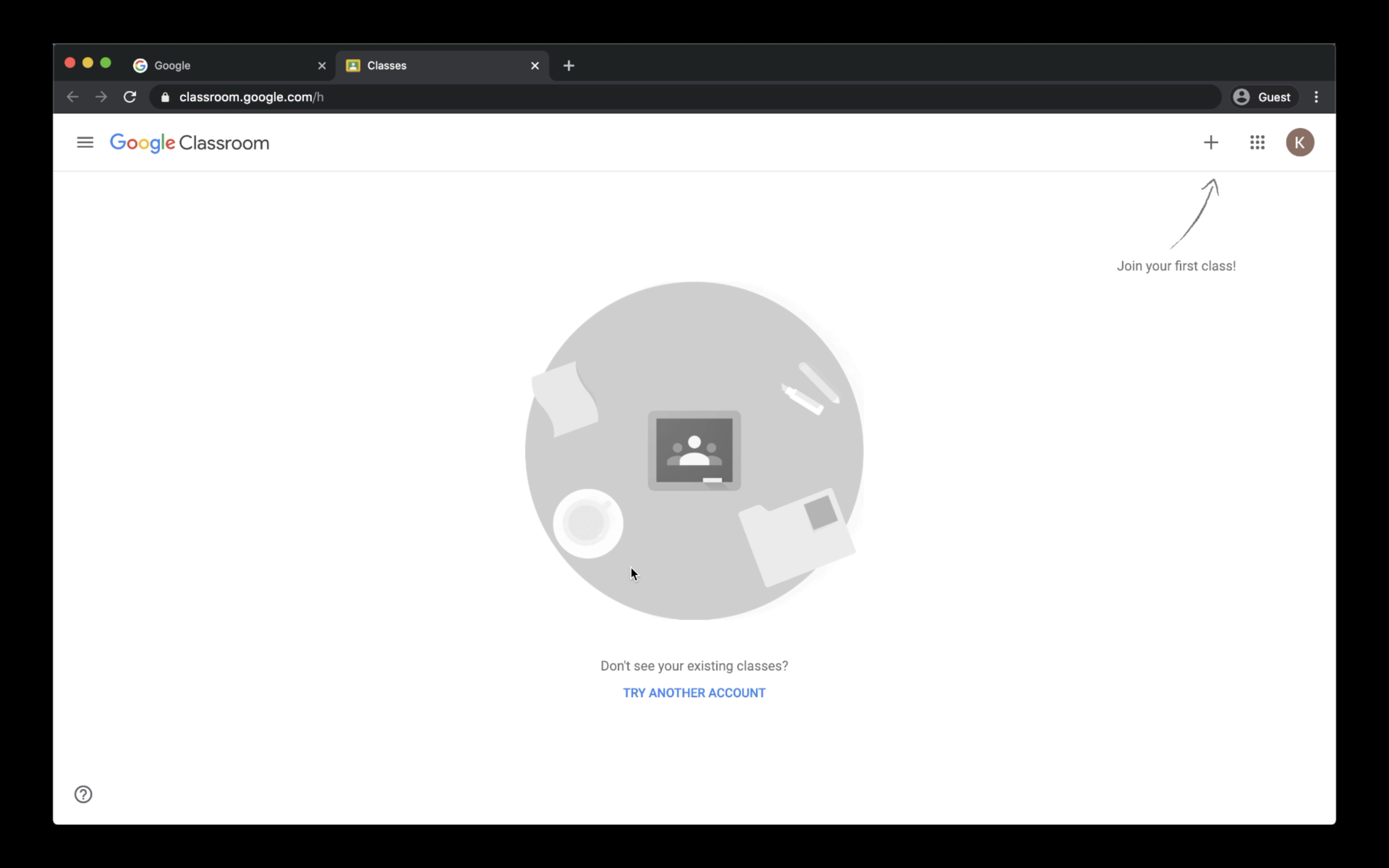Switch to the Google tab
Screen dimensions: 1389x868
point(230,66)
